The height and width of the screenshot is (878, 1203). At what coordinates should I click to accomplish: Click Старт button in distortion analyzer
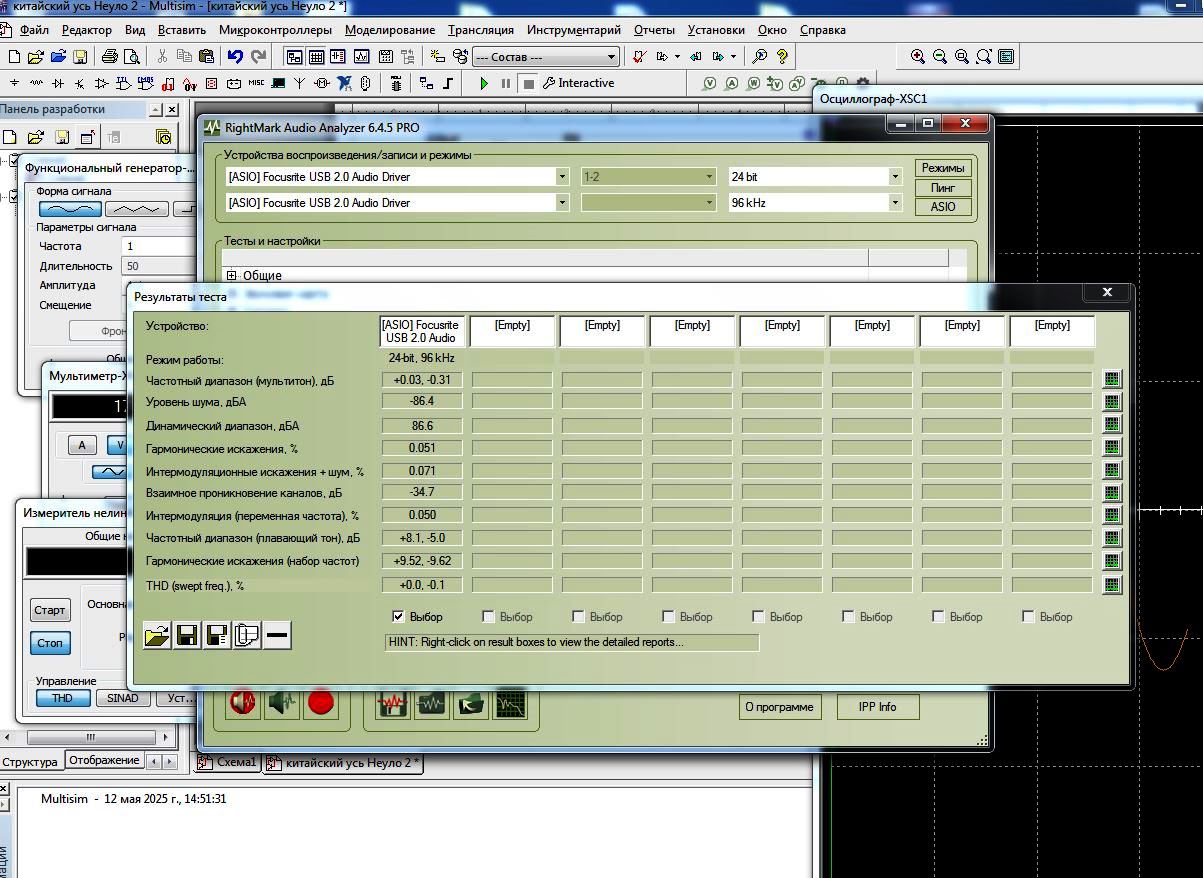pyautogui.click(x=50, y=610)
